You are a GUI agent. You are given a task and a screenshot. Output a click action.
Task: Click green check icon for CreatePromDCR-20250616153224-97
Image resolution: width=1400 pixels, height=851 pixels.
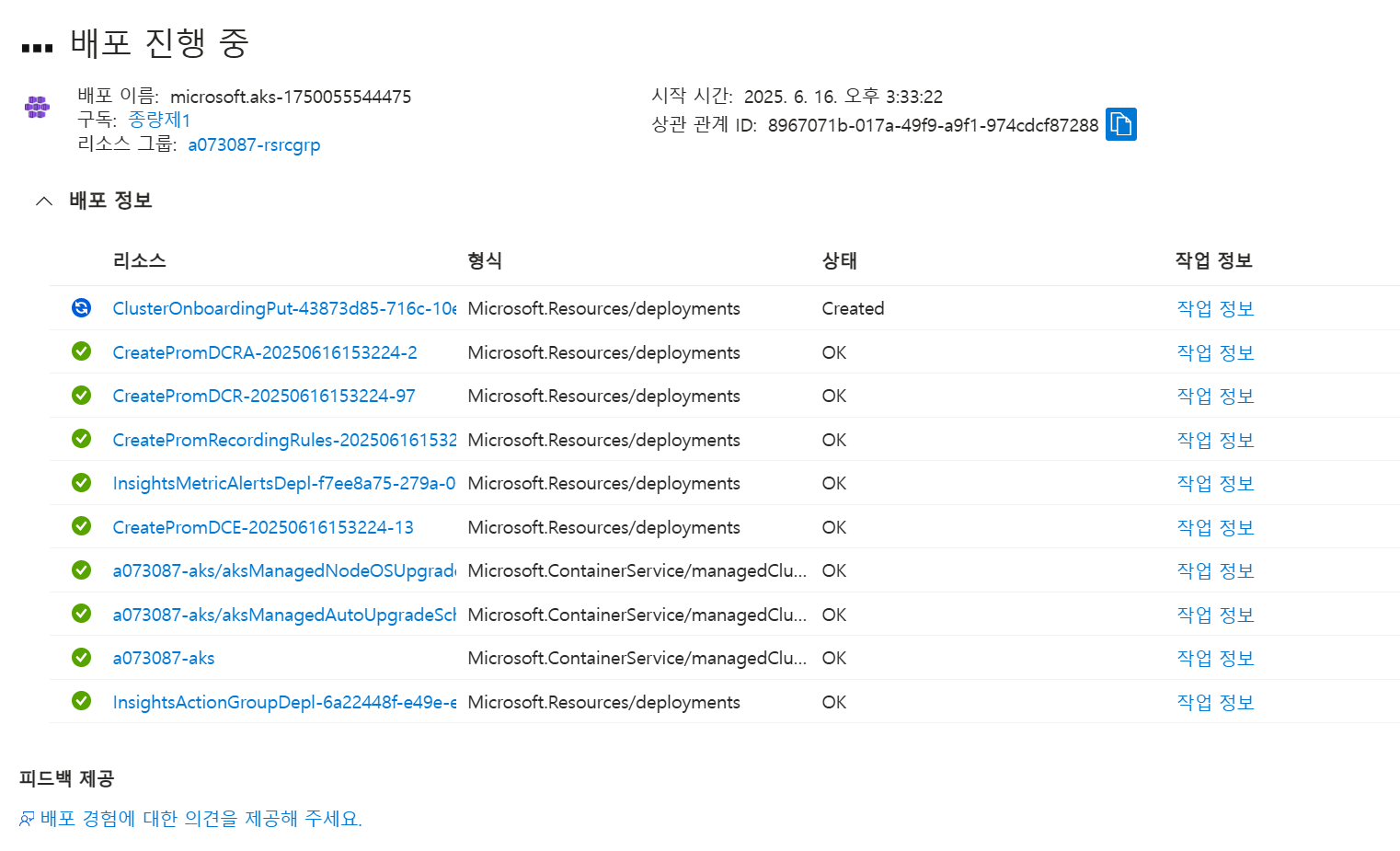pyautogui.click(x=82, y=395)
